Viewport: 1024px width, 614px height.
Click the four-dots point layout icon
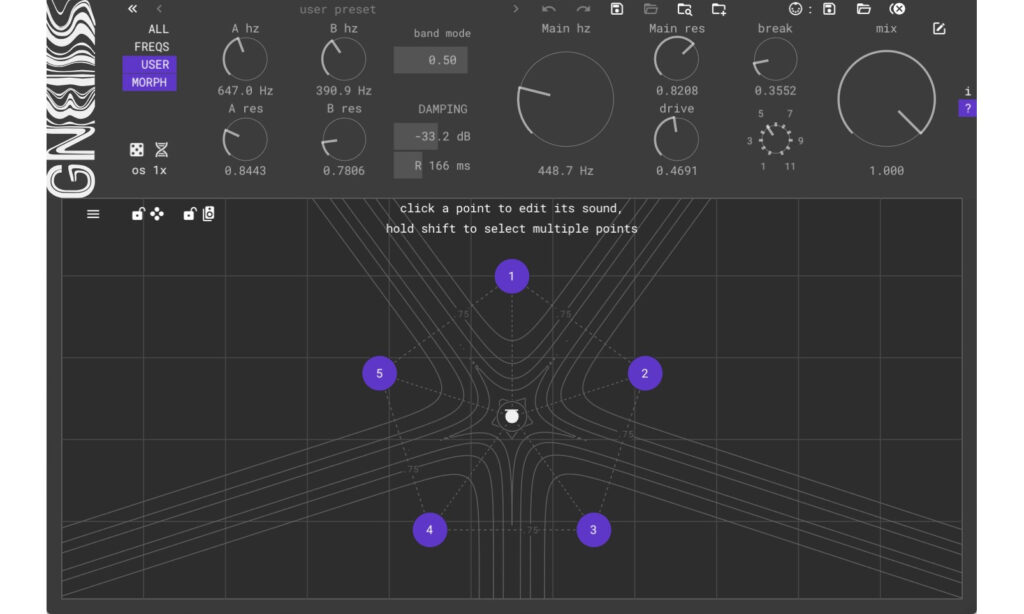click(x=157, y=214)
